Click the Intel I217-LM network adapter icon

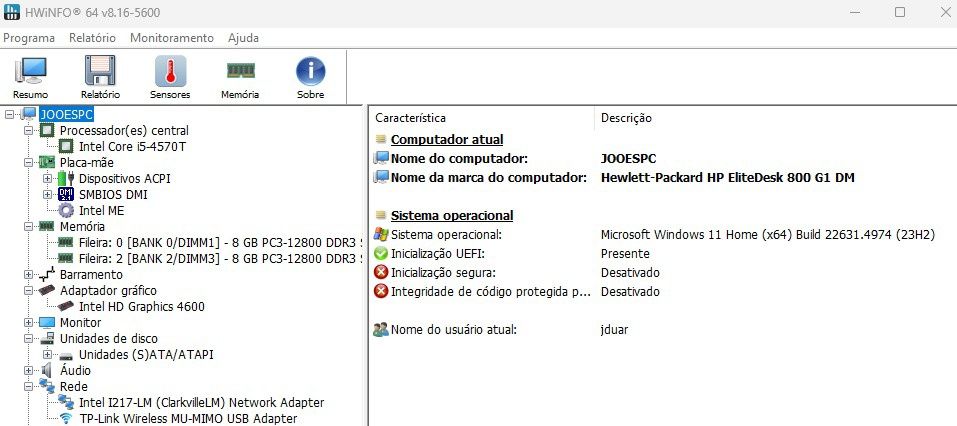pyautogui.click(x=67, y=402)
